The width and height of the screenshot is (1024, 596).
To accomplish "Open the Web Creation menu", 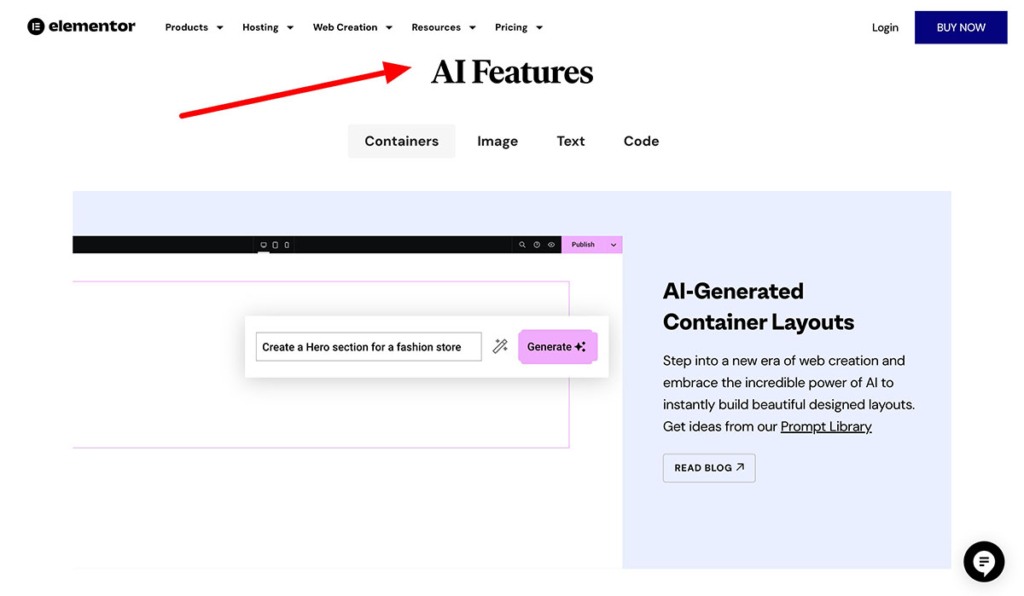I will pos(352,27).
